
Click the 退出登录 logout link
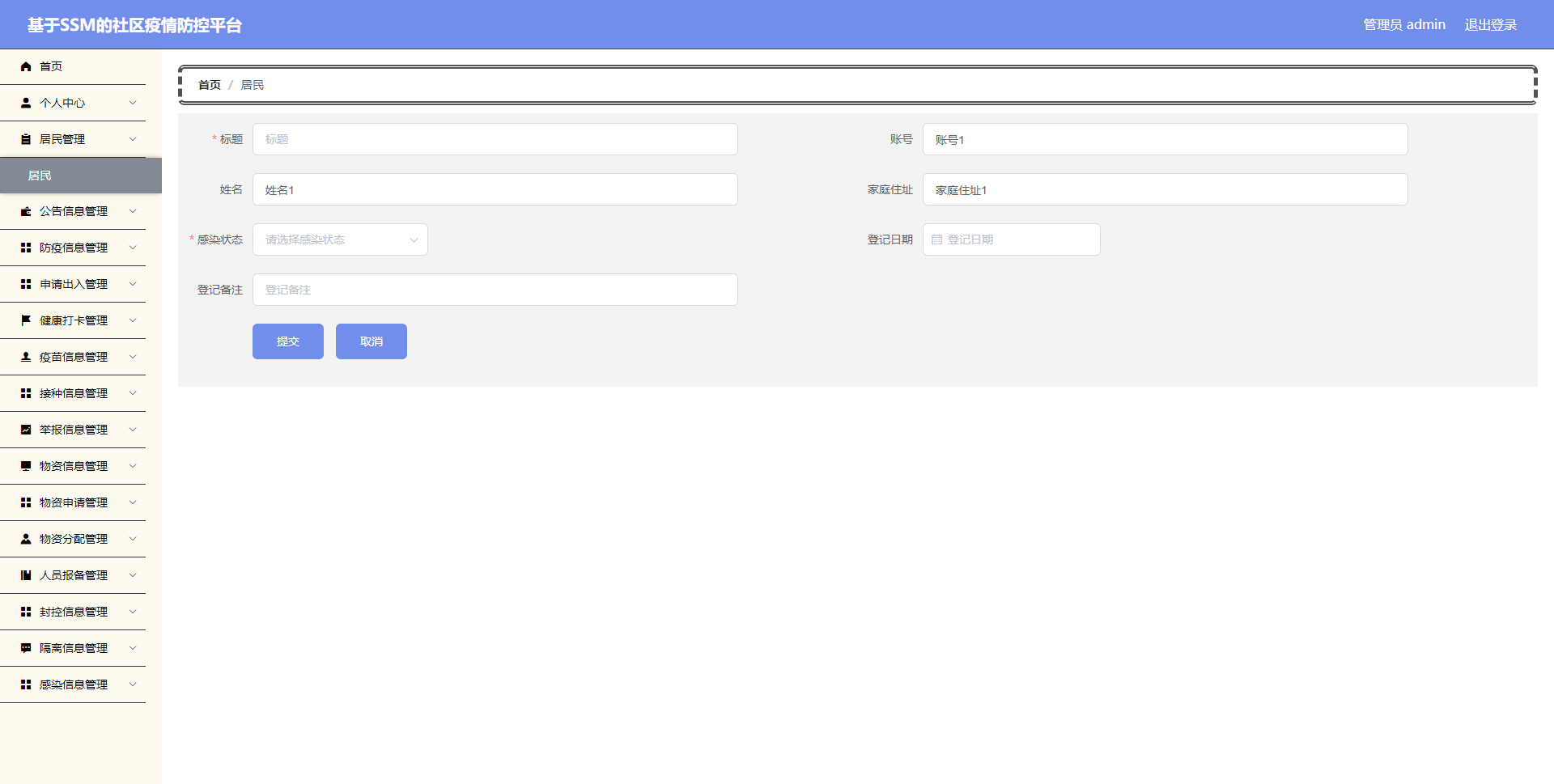1490,25
